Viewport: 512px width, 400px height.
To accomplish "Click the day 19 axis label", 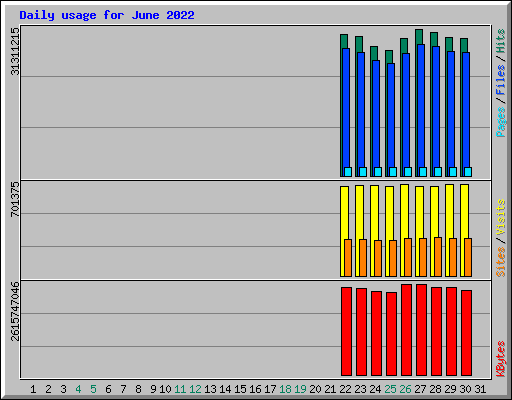I will (300, 389).
